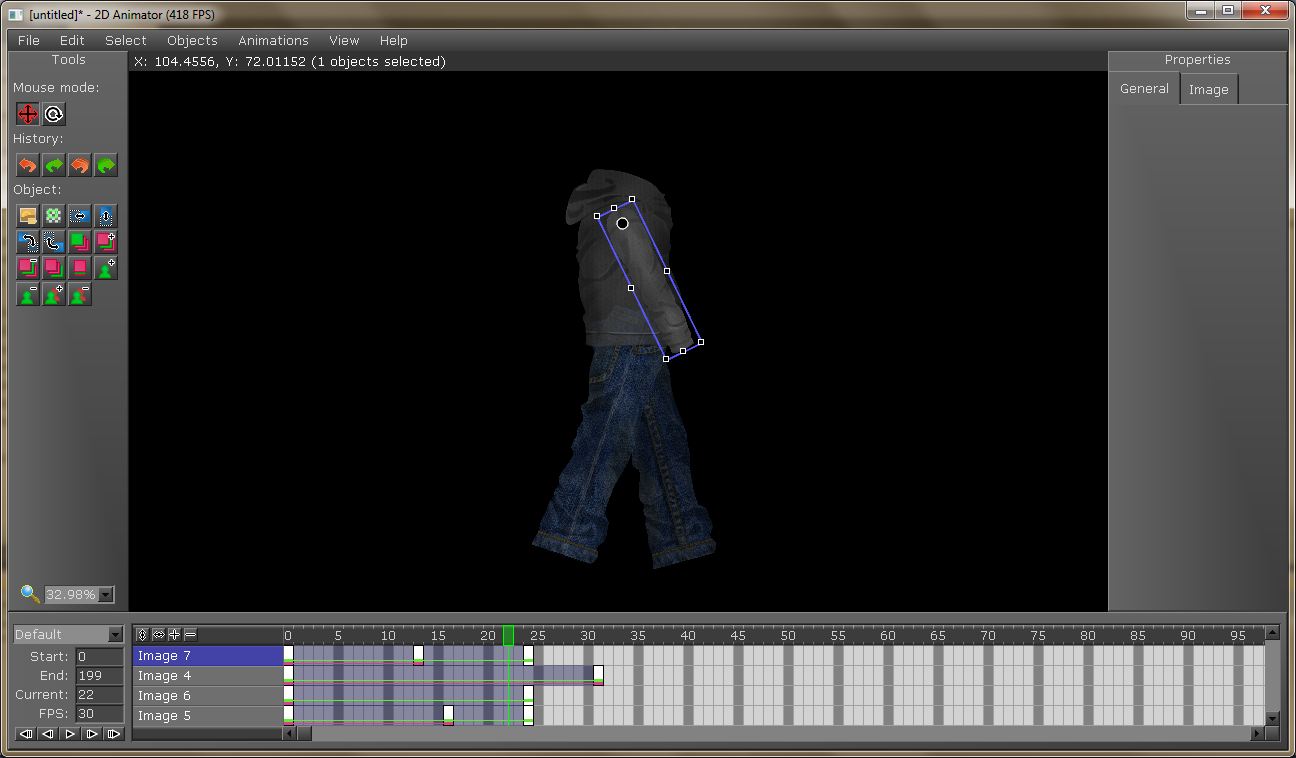Click the timeline plus icon
The image size is (1296, 758).
point(174,634)
